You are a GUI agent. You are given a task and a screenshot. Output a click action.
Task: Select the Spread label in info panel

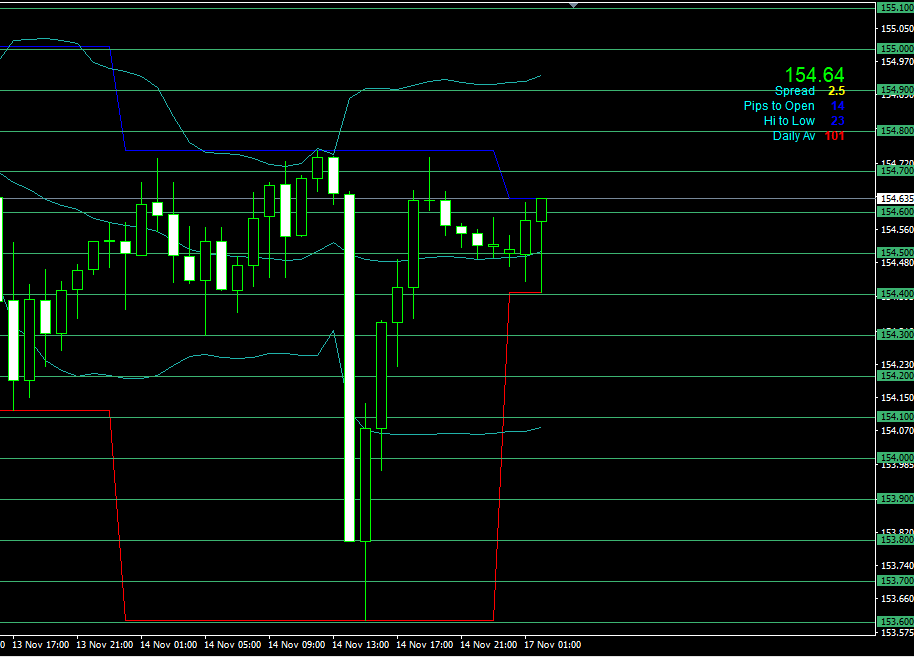click(795, 91)
